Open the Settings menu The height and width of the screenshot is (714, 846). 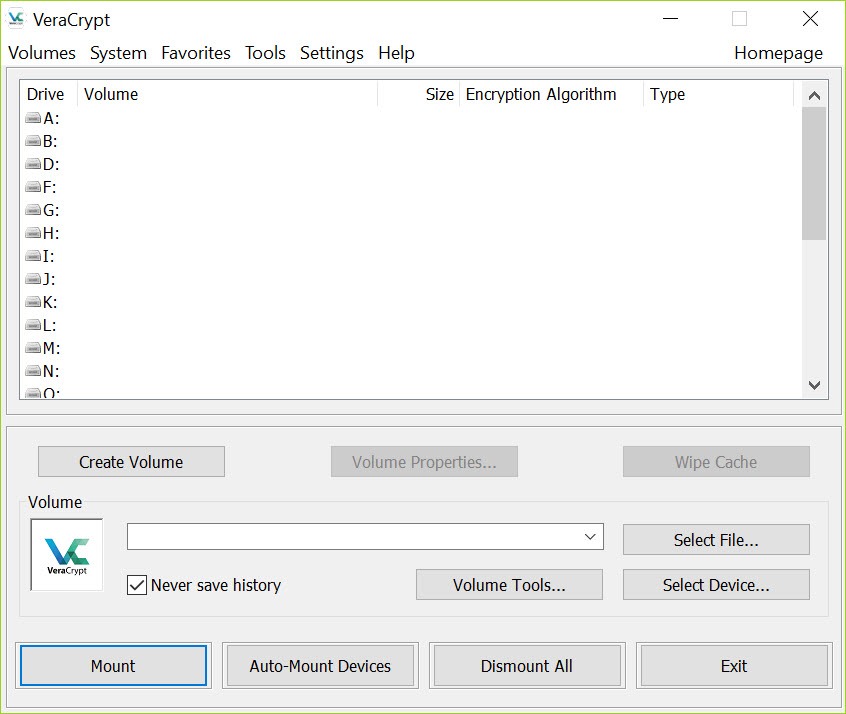pos(331,53)
